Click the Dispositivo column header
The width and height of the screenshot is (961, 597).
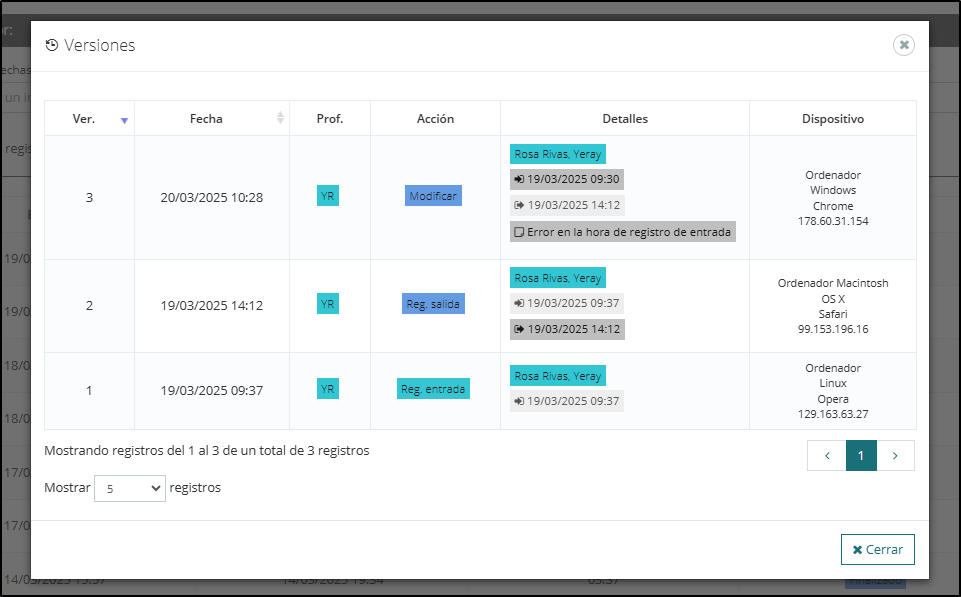pyautogui.click(x=833, y=118)
